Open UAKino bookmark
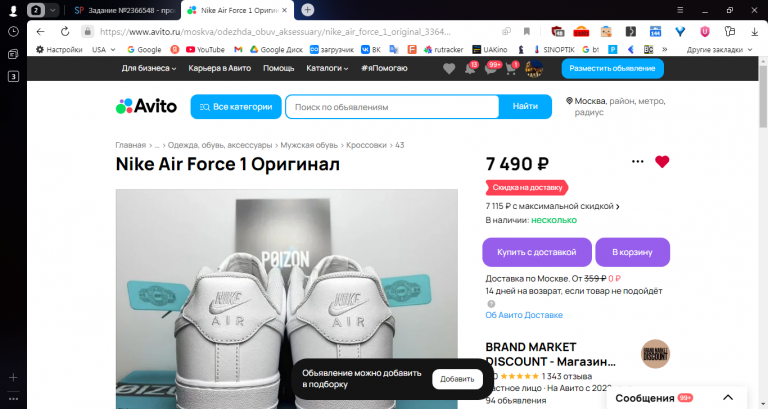The image size is (768, 409). [x=490, y=49]
